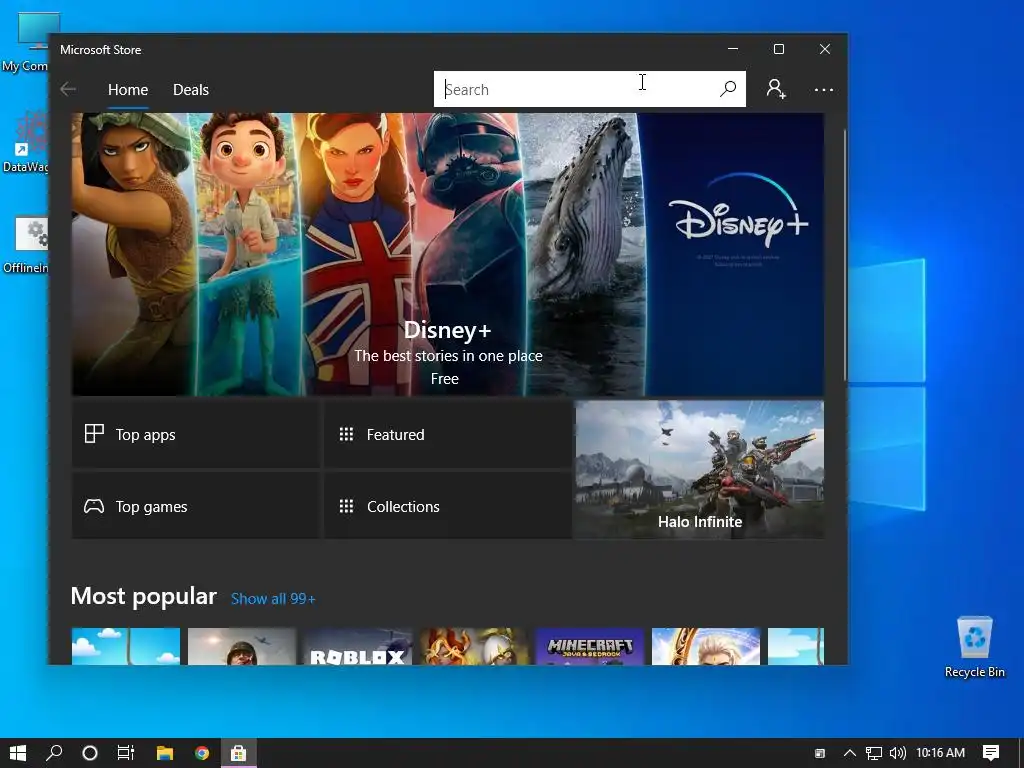The image size is (1024, 768).
Task: Open Cortana circle icon in taskbar
Action: pyautogui.click(x=90, y=753)
